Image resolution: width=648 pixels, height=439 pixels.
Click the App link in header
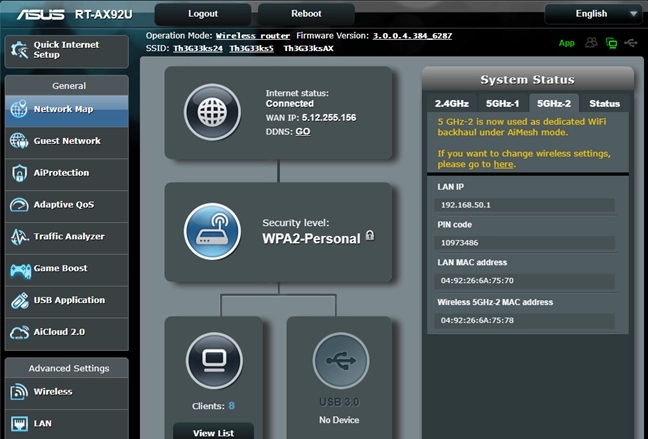pyautogui.click(x=567, y=43)
